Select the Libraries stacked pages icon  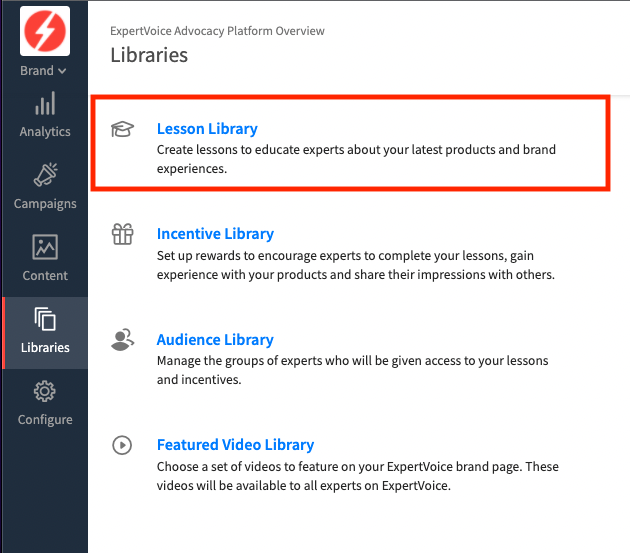coord(45,319)
